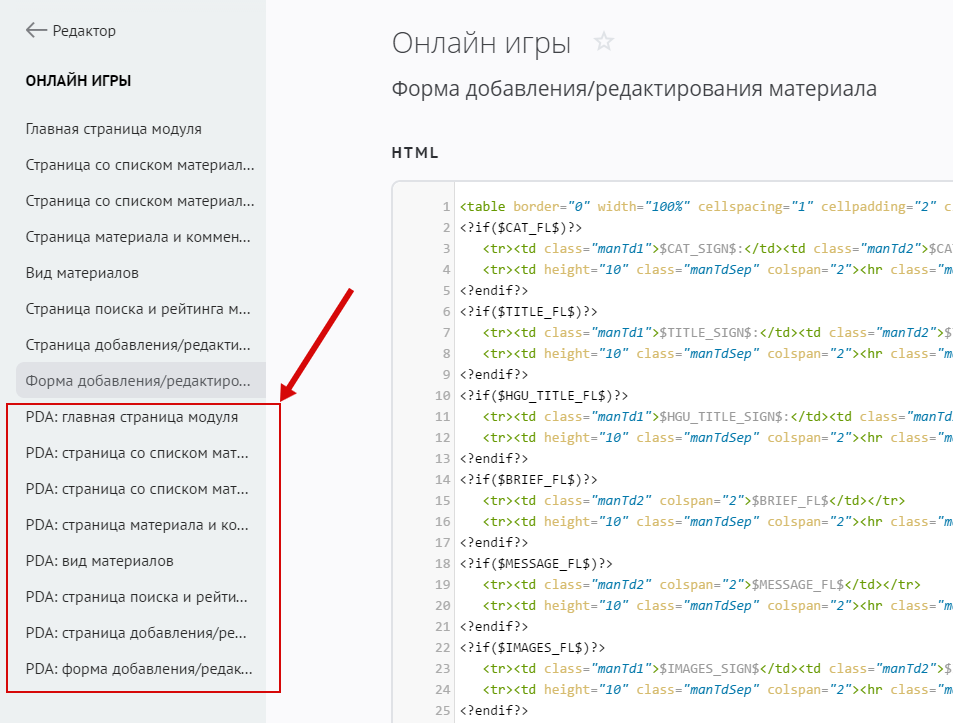Open PDA: страница поиска и рейти… item
The width and height of the screenshot is (953, 723).
pyautogui.click(x=138, y=597)
